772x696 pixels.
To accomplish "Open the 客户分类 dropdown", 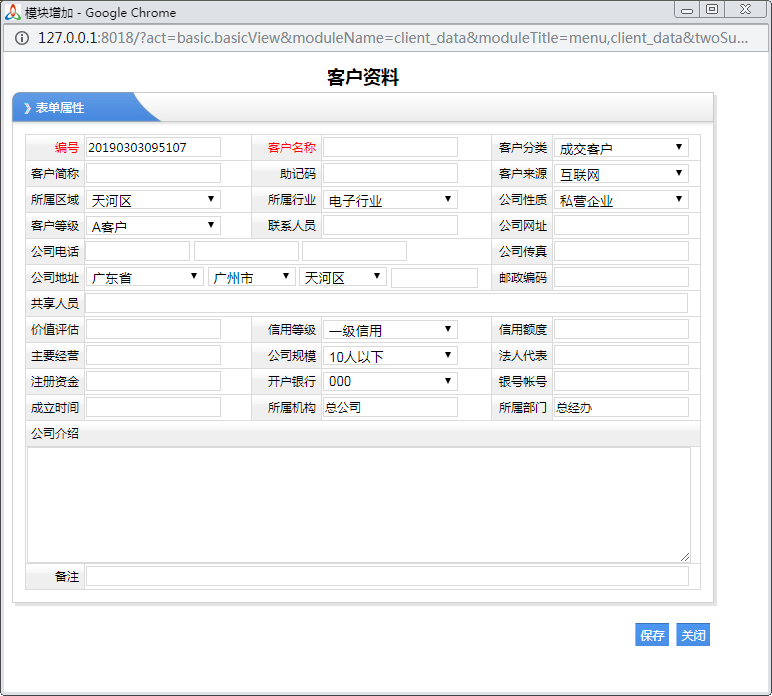I will point(621,148).
